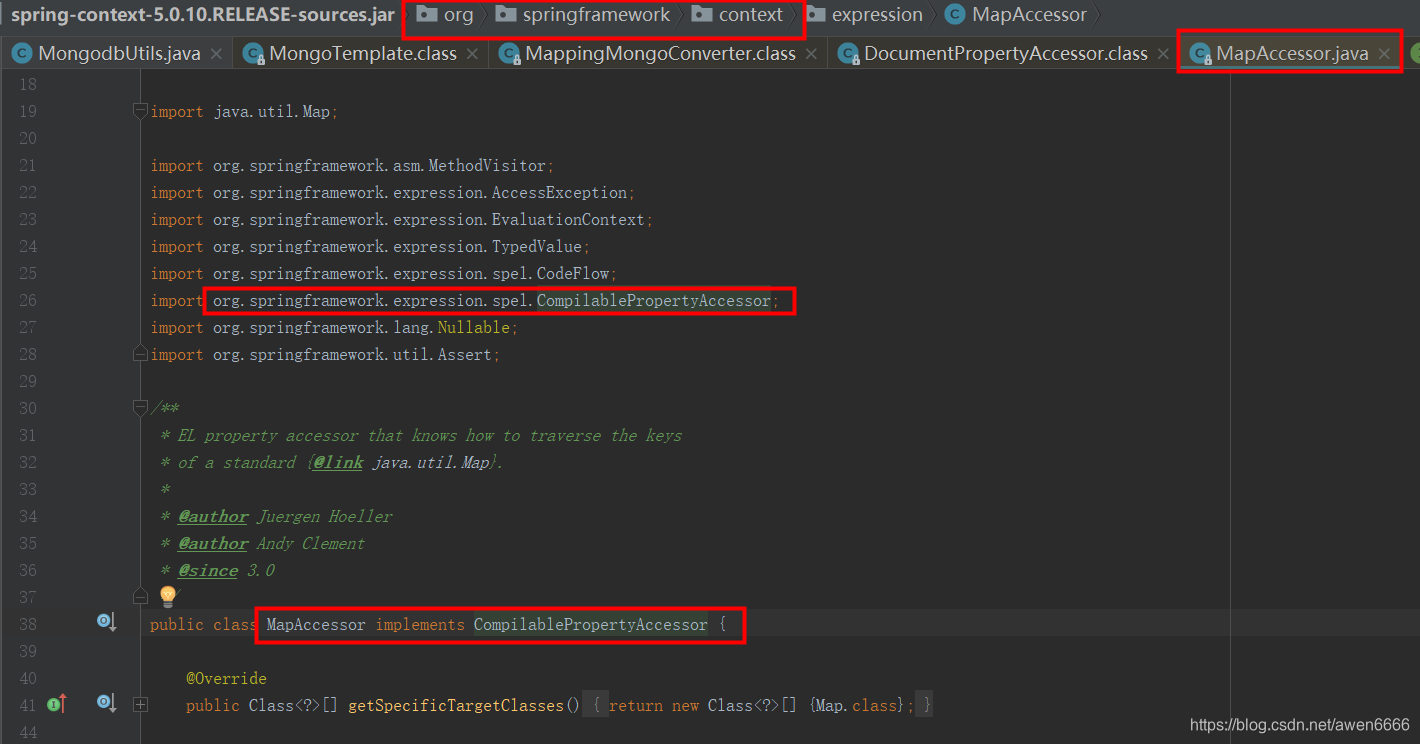Image resolution: width=1420 pixels, height=744 pixels.
Task: Click the expression breadcrumb folder icon
Action: [x=815, y=14]
